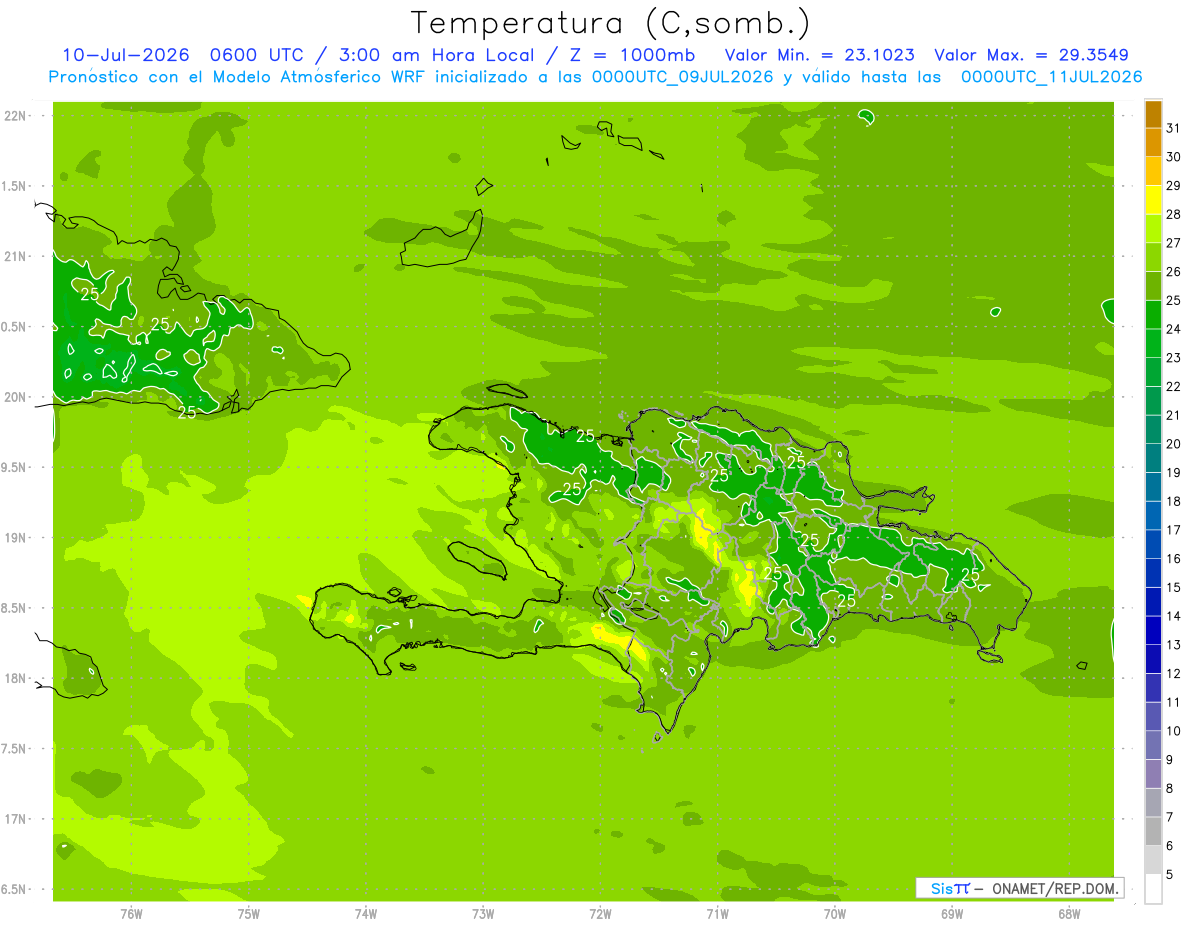1200x927 pixels.
Task: Click the "0000UTC_11JUL2026" valid-until time
Action: click(1051, 77)
